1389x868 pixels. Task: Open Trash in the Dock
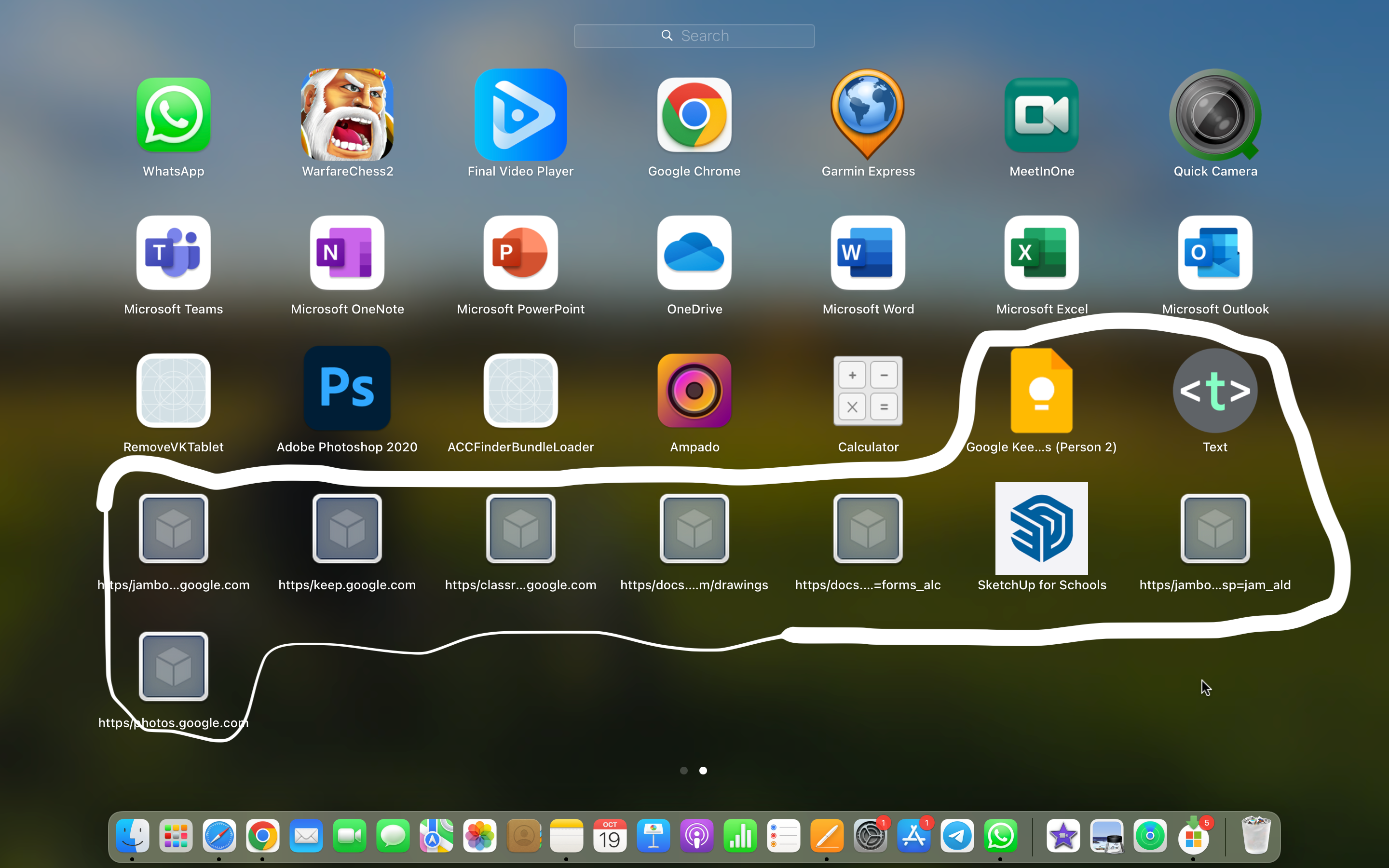pyautogui.click(x=1255, y=837)
